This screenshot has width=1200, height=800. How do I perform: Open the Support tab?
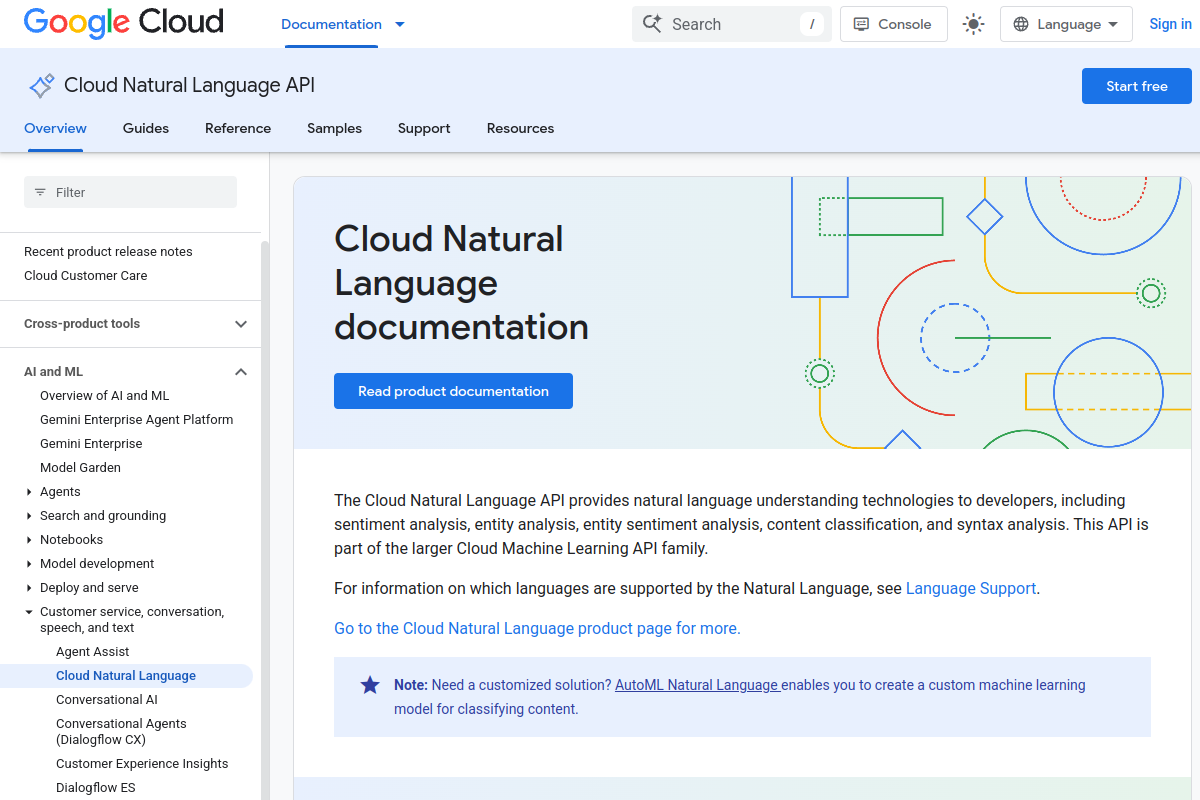click(424, 128)
